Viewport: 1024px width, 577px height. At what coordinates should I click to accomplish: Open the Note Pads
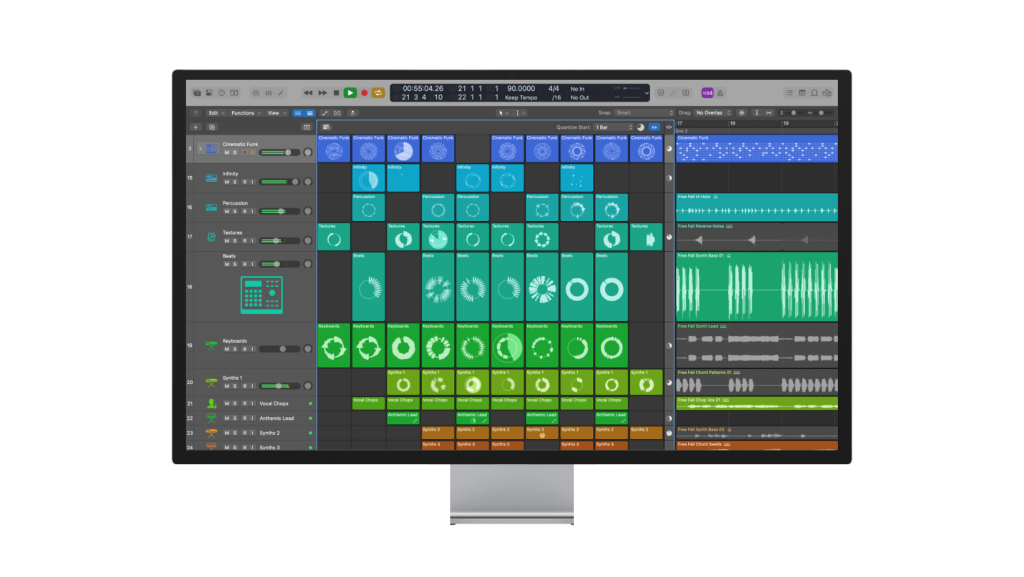pyautogui.click(x=802, y=92)
